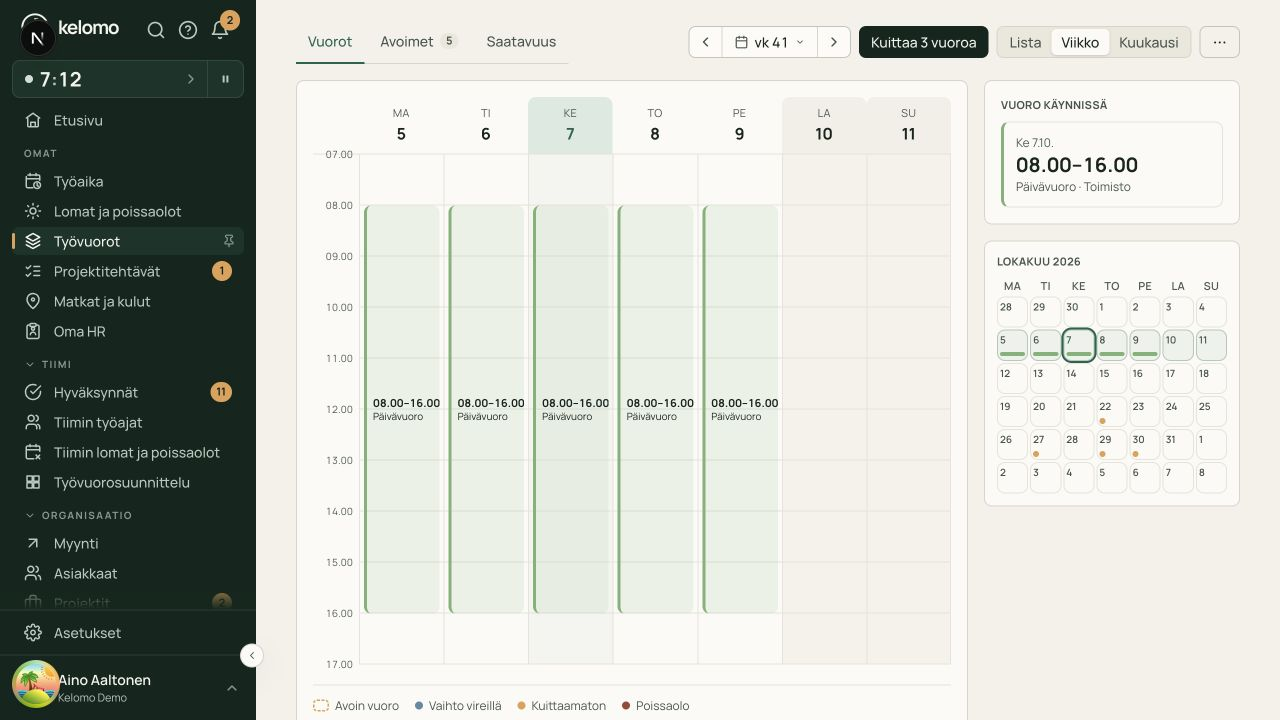Unpin Työvuorot using the pin icon
The image size is (1280, 720).
[229, 241]
